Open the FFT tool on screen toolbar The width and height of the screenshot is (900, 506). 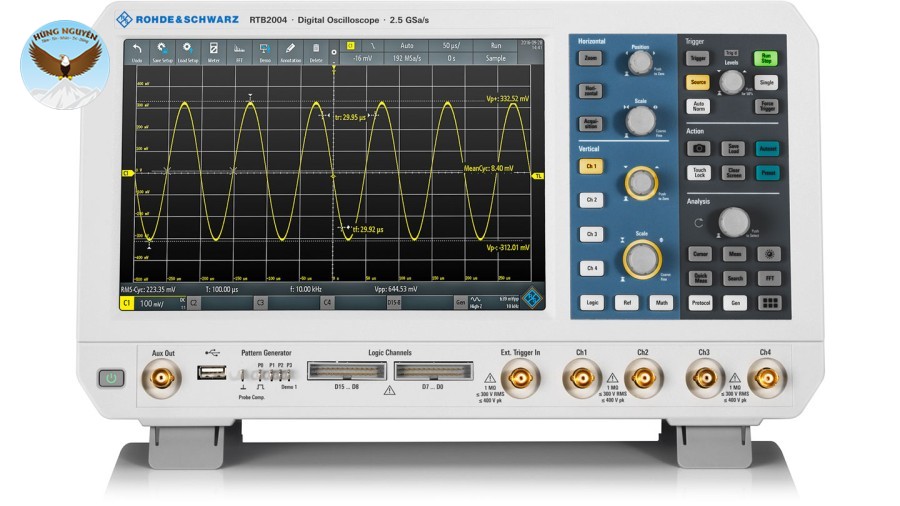pyautogui.click(x=239, y=51)
